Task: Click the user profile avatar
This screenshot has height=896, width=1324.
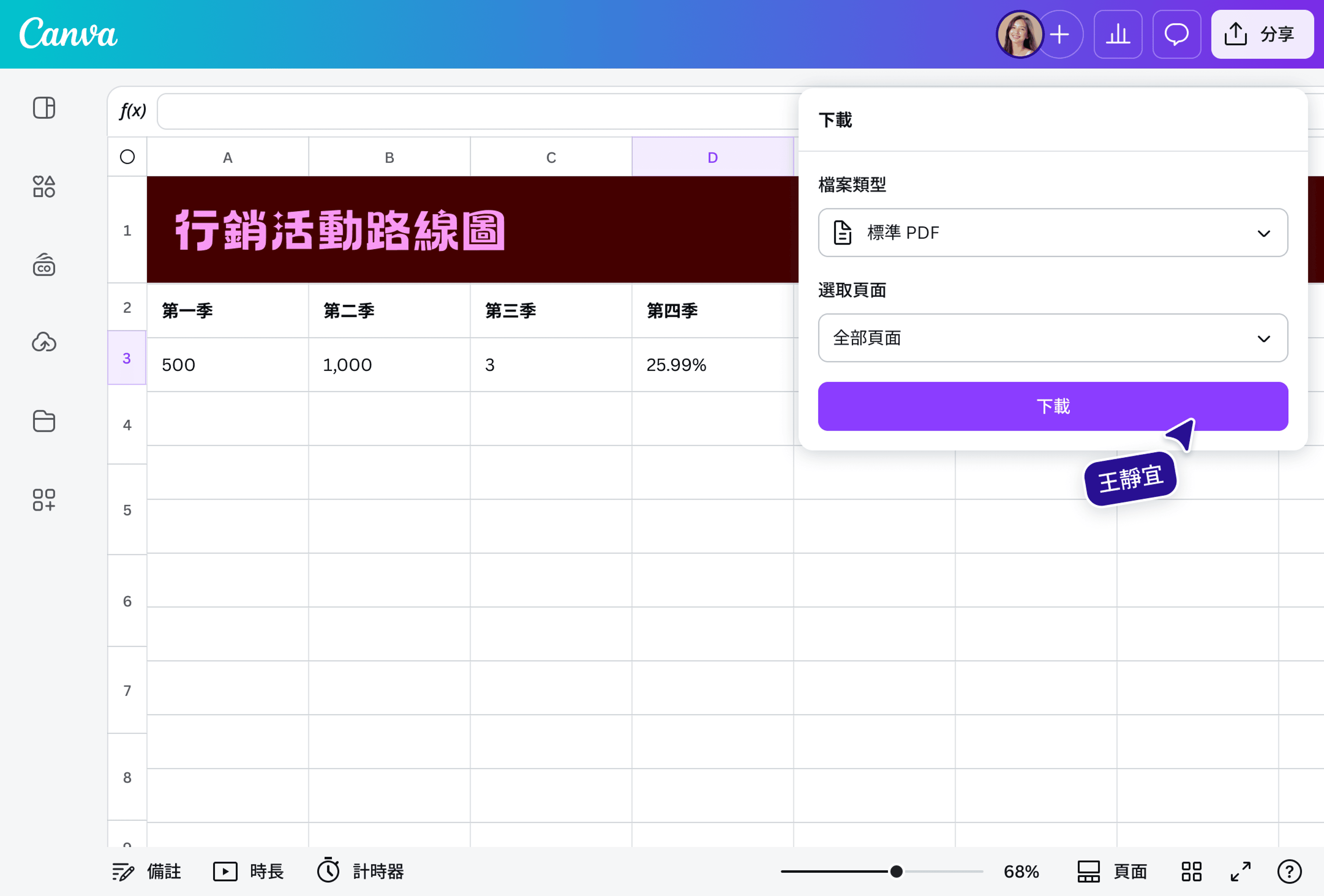Action: coord(1019,34)
